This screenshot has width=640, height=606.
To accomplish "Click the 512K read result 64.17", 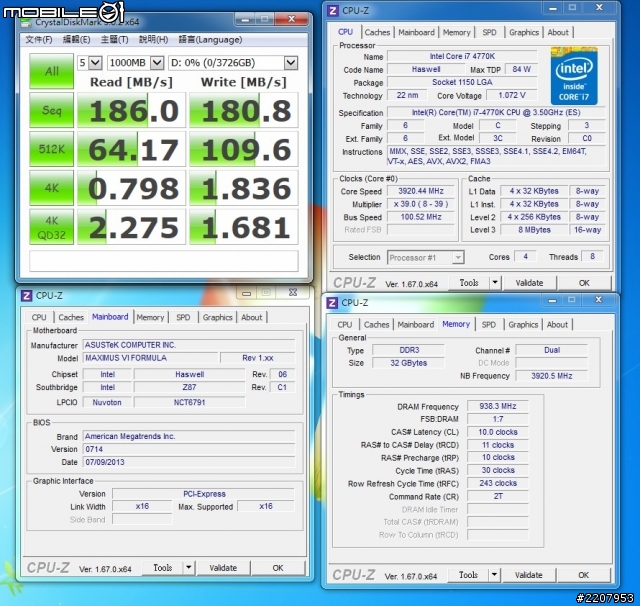I will [131, 149].
